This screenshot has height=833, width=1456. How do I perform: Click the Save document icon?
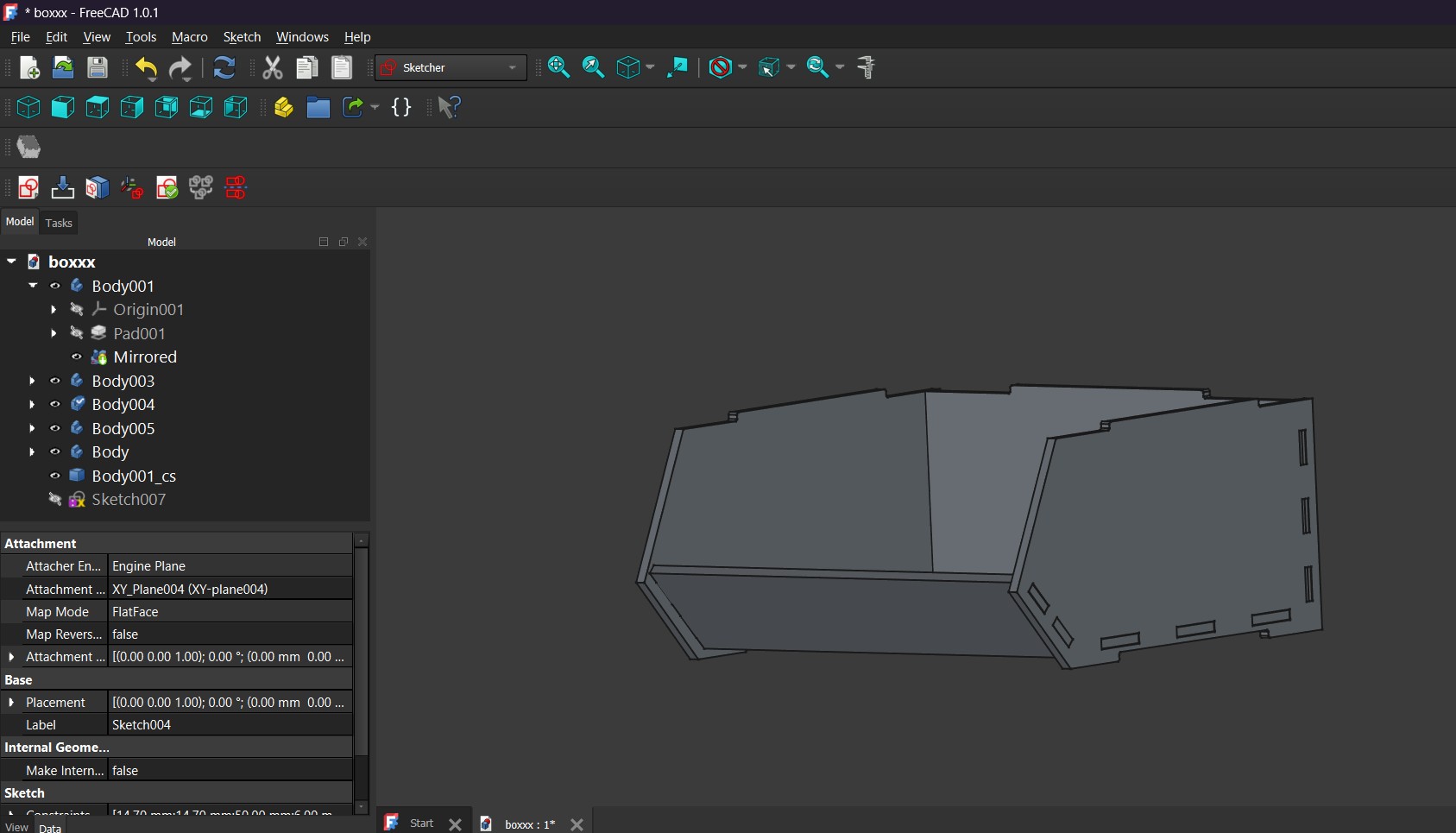[x=98, y=68]
